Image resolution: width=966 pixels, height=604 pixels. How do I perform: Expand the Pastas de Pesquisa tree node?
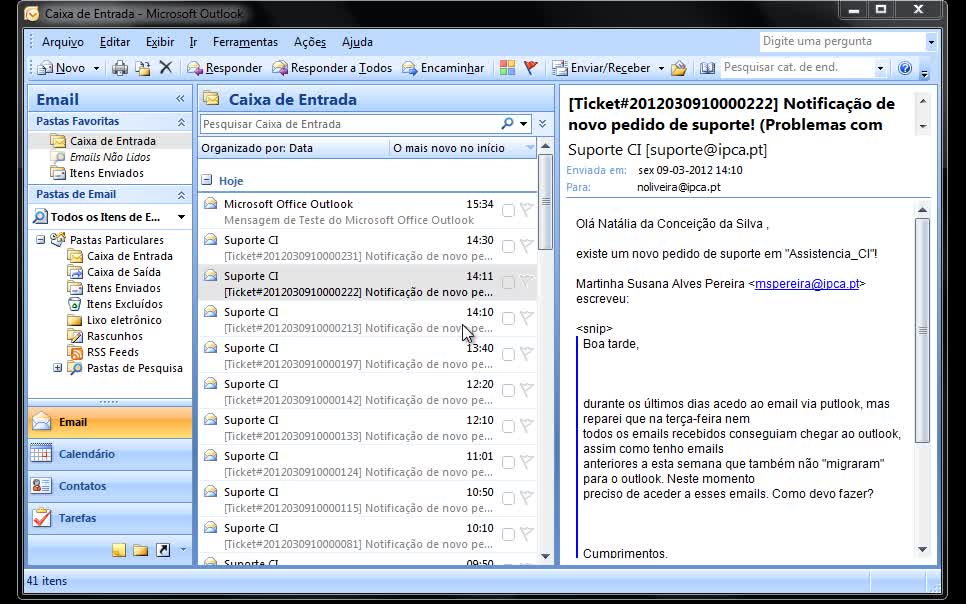pyautogui.click(x=57, y=368)
